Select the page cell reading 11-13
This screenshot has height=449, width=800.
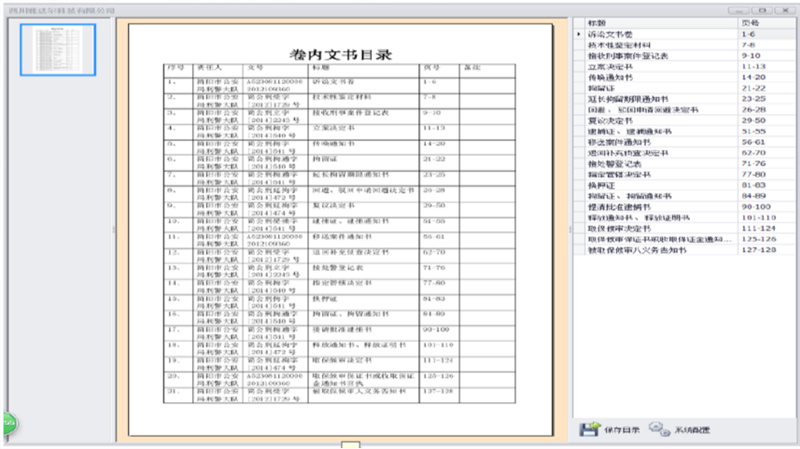(766, 66)
